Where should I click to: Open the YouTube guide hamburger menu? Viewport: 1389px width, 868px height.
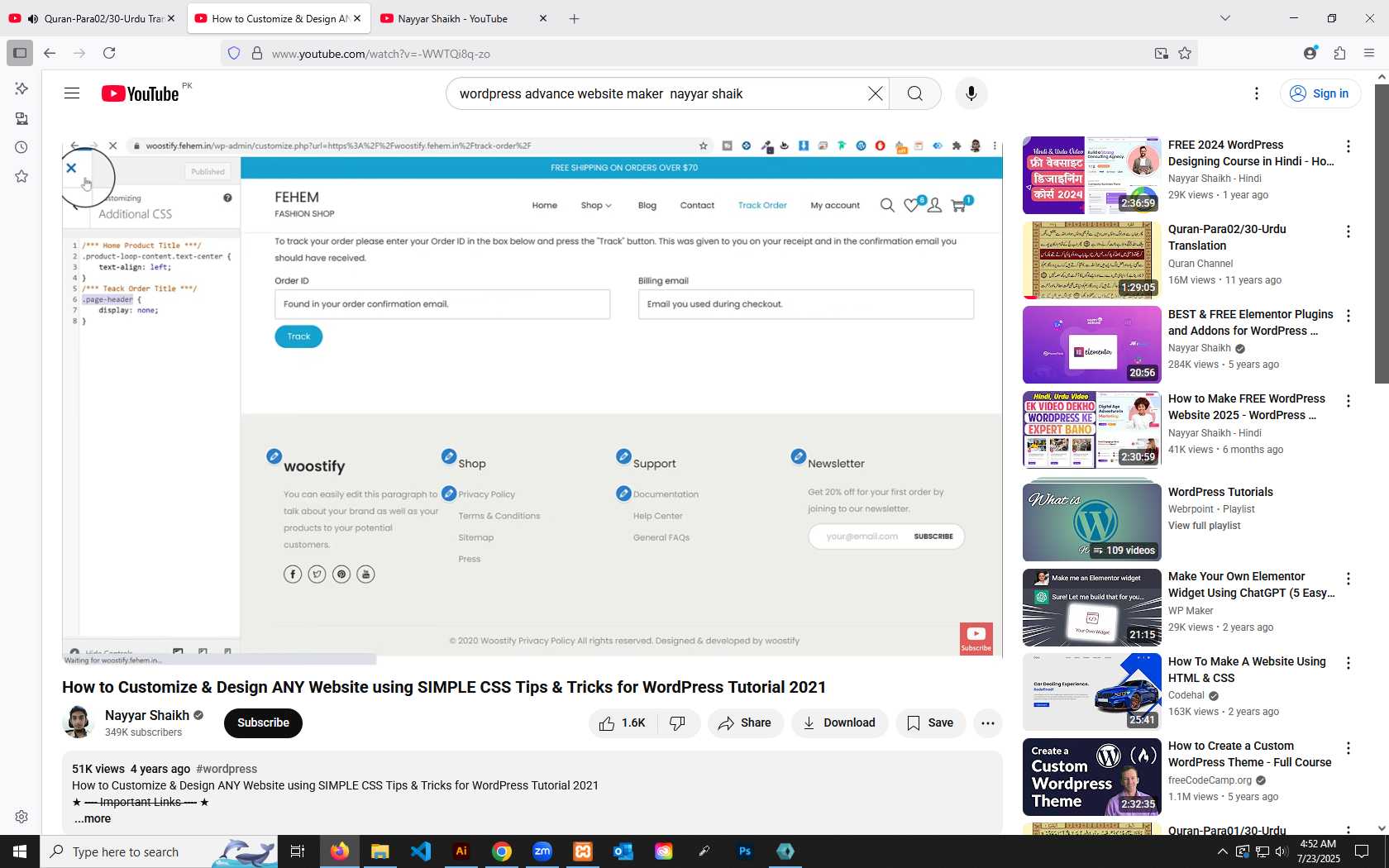[x=72, y=93]
